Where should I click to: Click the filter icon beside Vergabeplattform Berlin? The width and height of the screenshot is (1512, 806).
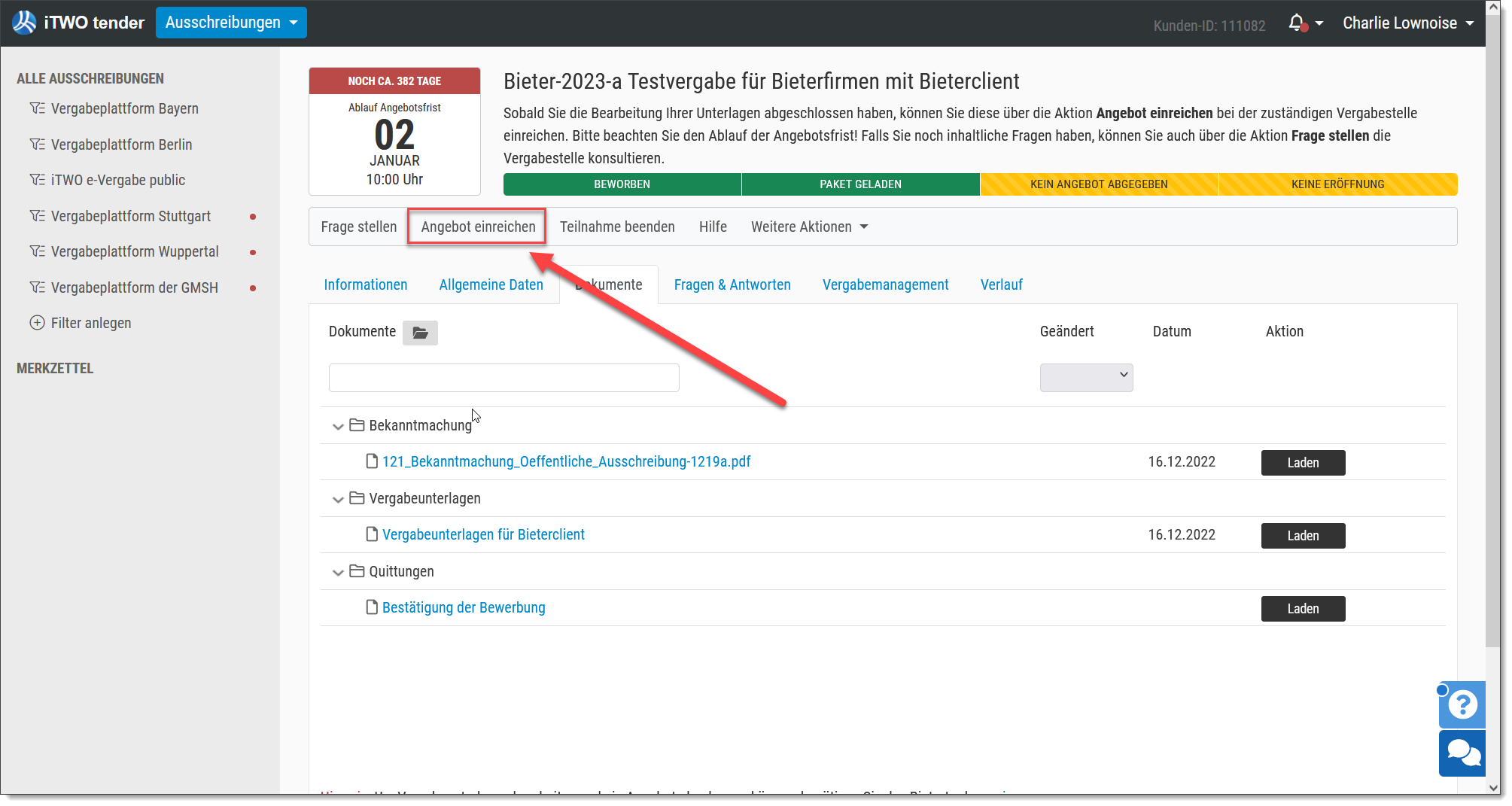(x=37, y=144)
